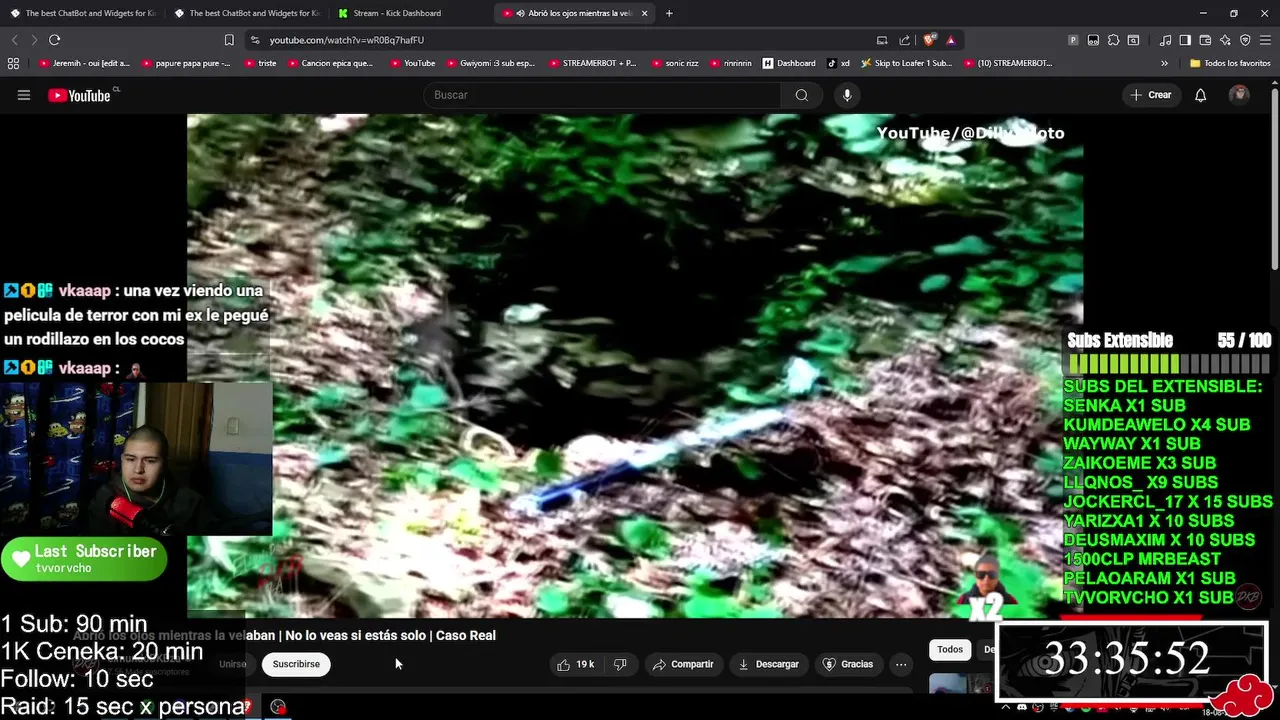Open the triste bookmark
The image size is (1280, 720).
click(260, 63)
